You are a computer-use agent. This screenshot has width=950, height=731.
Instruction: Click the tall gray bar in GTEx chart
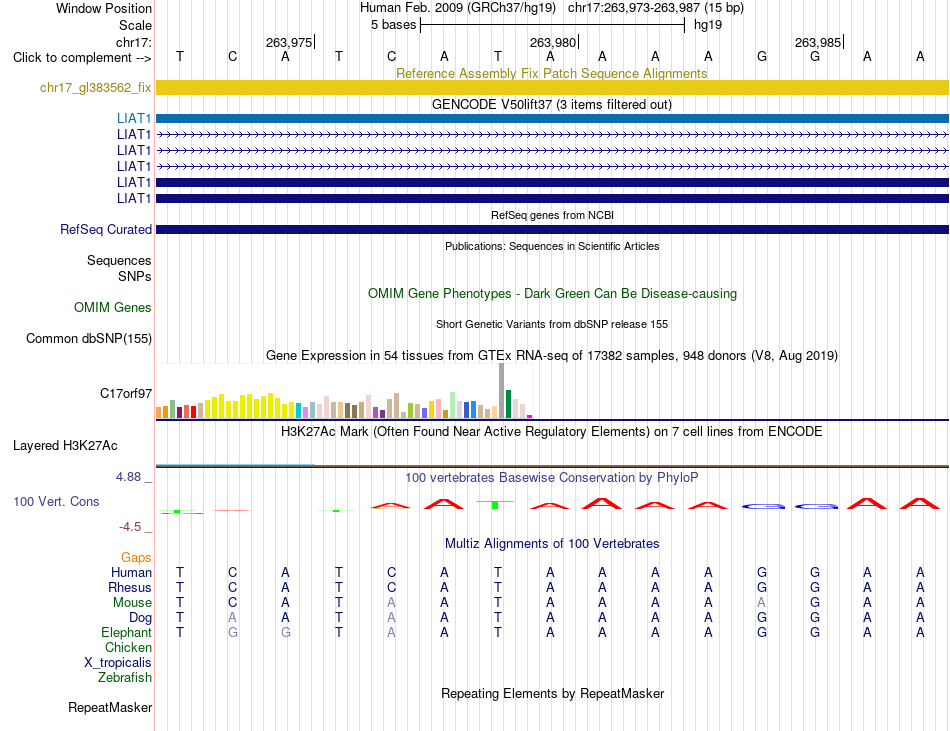pos(502,391)
